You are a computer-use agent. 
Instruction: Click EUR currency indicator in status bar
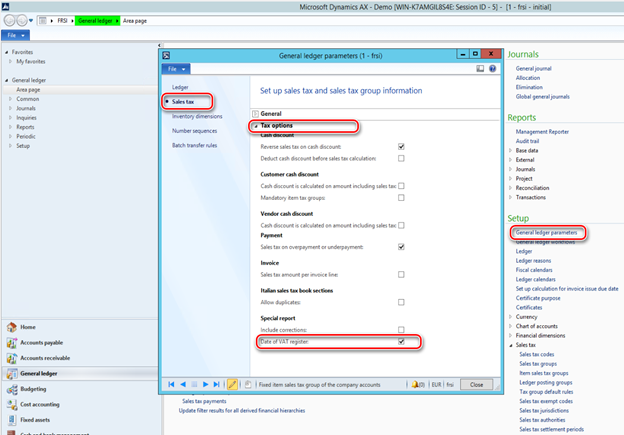[436, 384]
